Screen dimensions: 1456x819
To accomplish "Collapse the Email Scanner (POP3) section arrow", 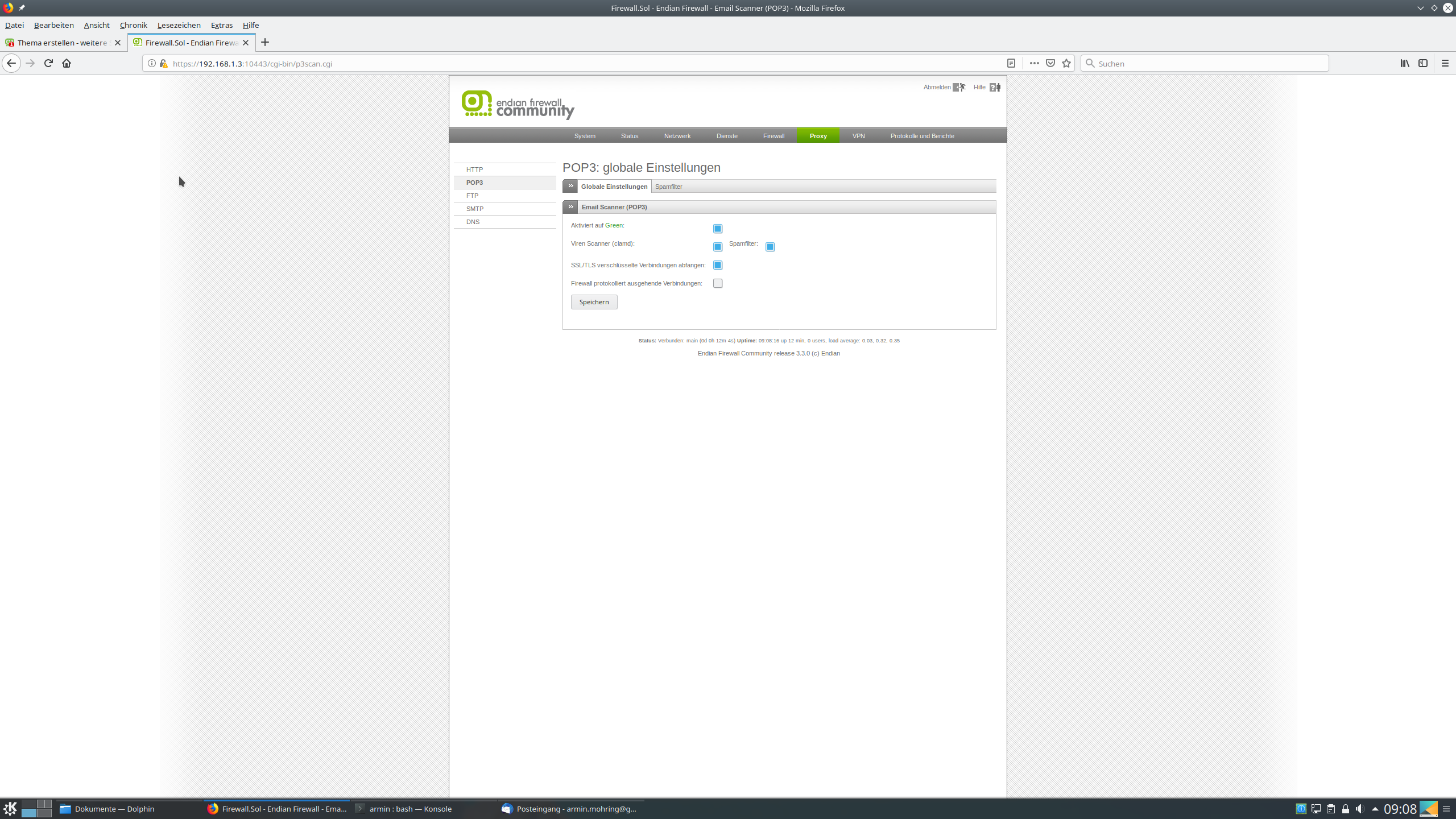I will [x=570, y=207].
